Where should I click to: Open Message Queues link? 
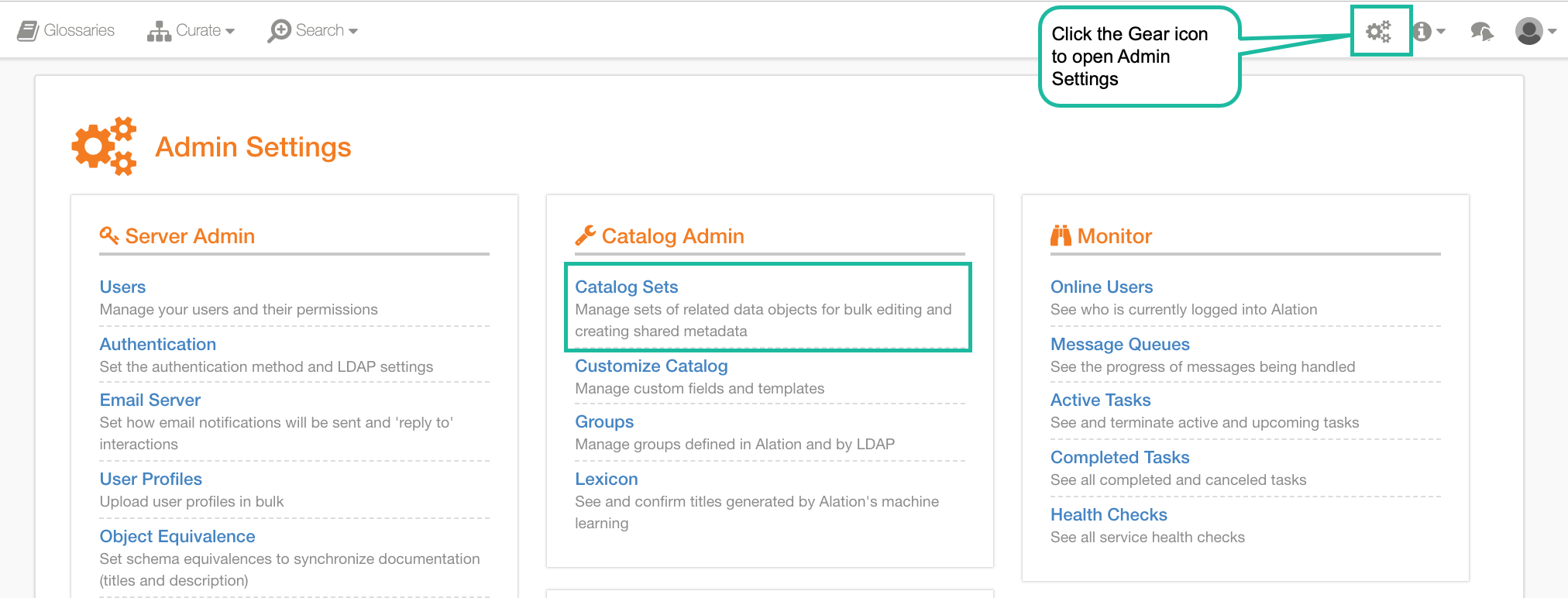click(x=1120, y=344)
